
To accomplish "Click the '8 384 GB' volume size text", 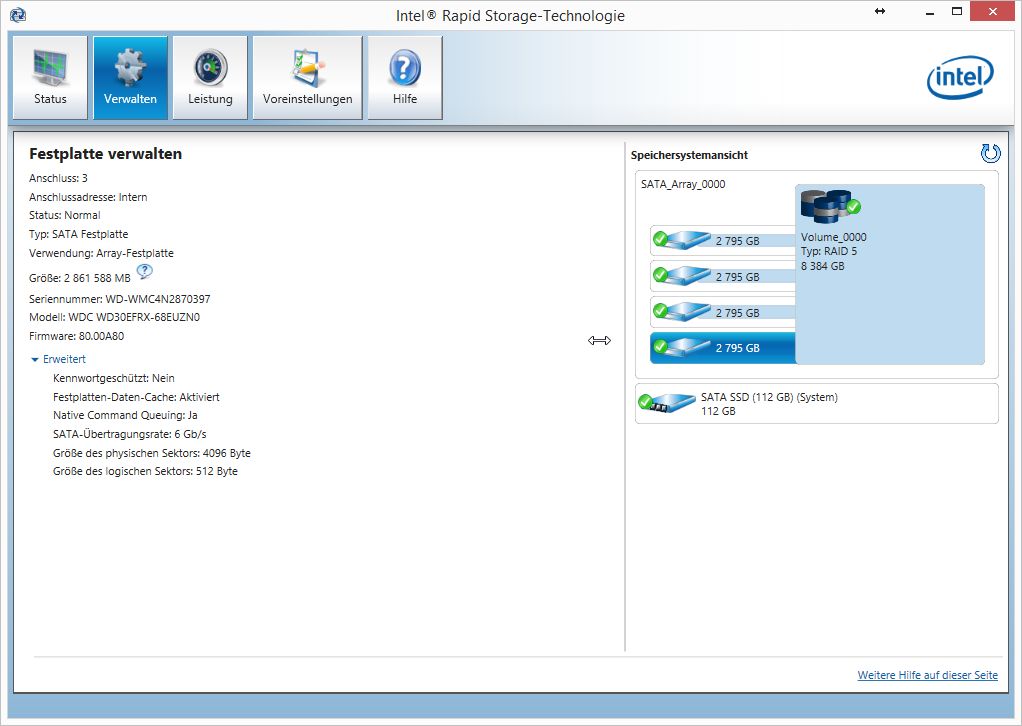I will [823, 266].
